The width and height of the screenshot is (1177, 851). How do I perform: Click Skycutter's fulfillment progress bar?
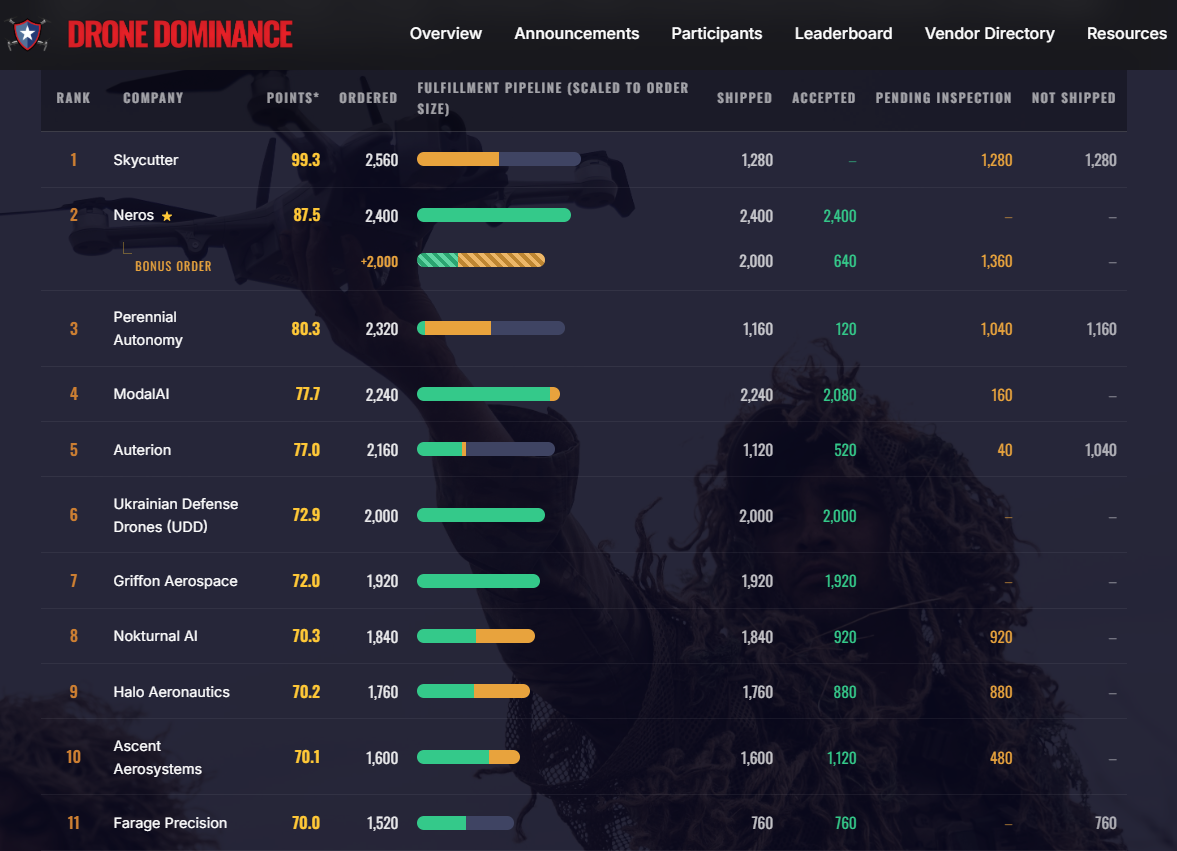(498, 159)
